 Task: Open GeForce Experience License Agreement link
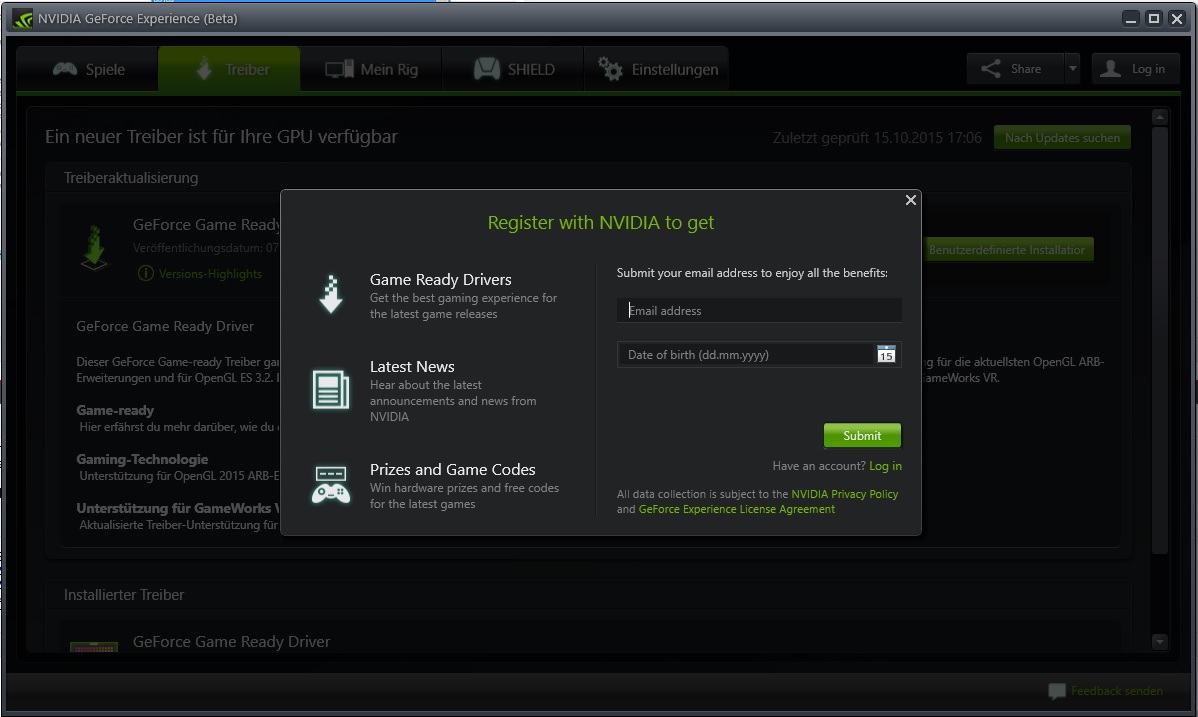[x=737, y=510]
